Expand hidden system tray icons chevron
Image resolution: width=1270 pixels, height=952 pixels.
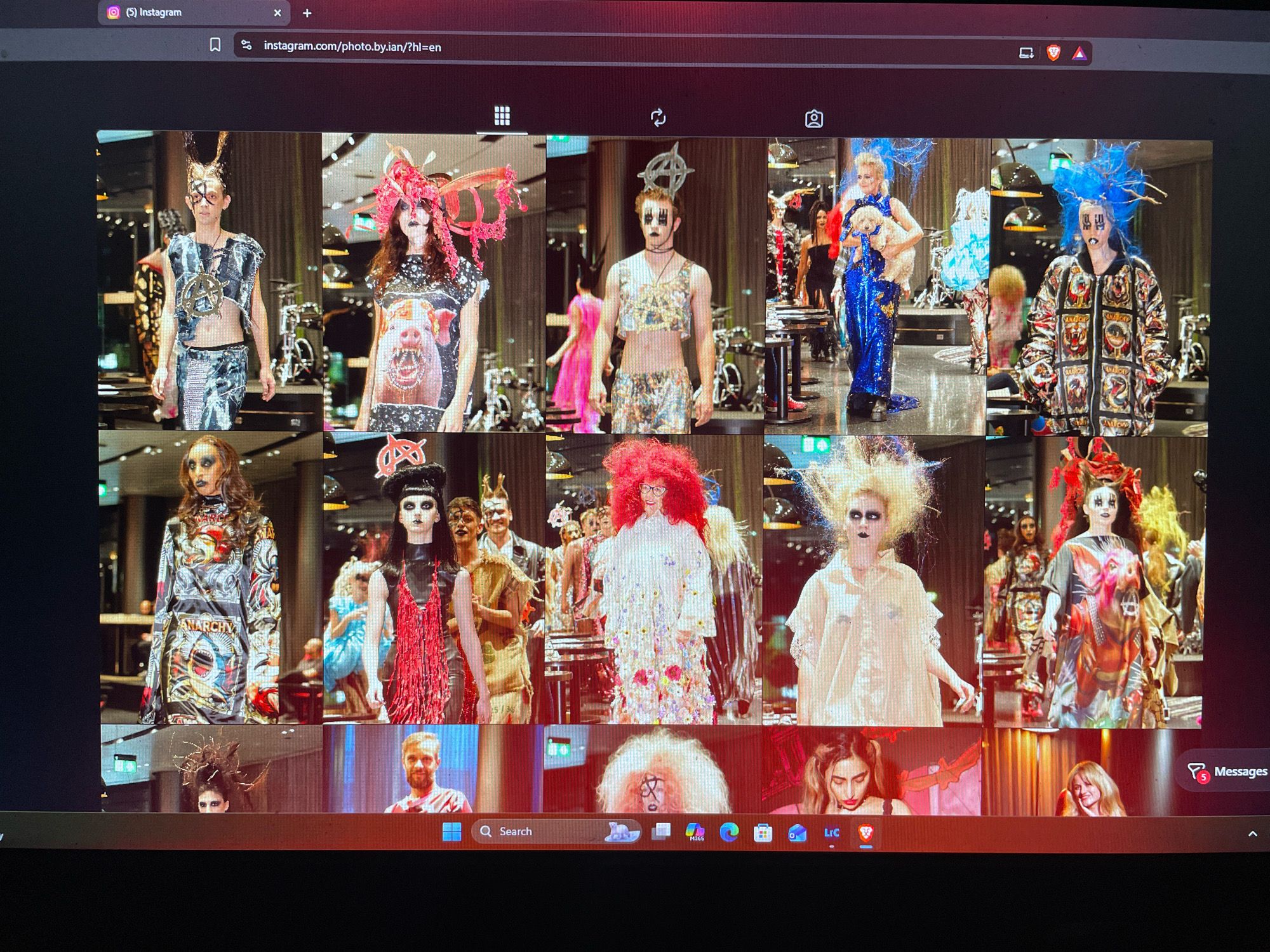coord(1252,834)
